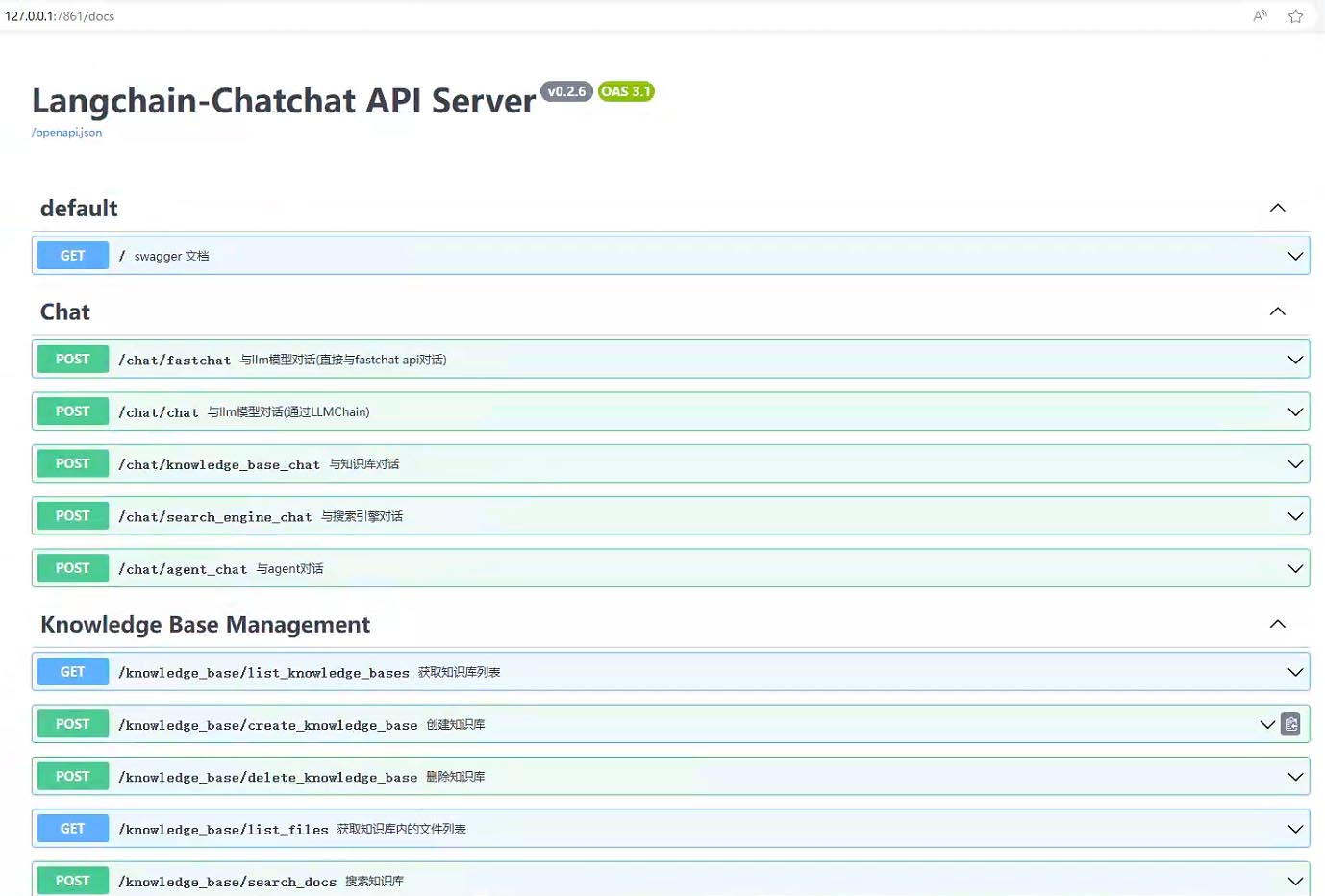
Task: Click the /knowledge_base/list_knowledge_bases path text
Action: 264,673
